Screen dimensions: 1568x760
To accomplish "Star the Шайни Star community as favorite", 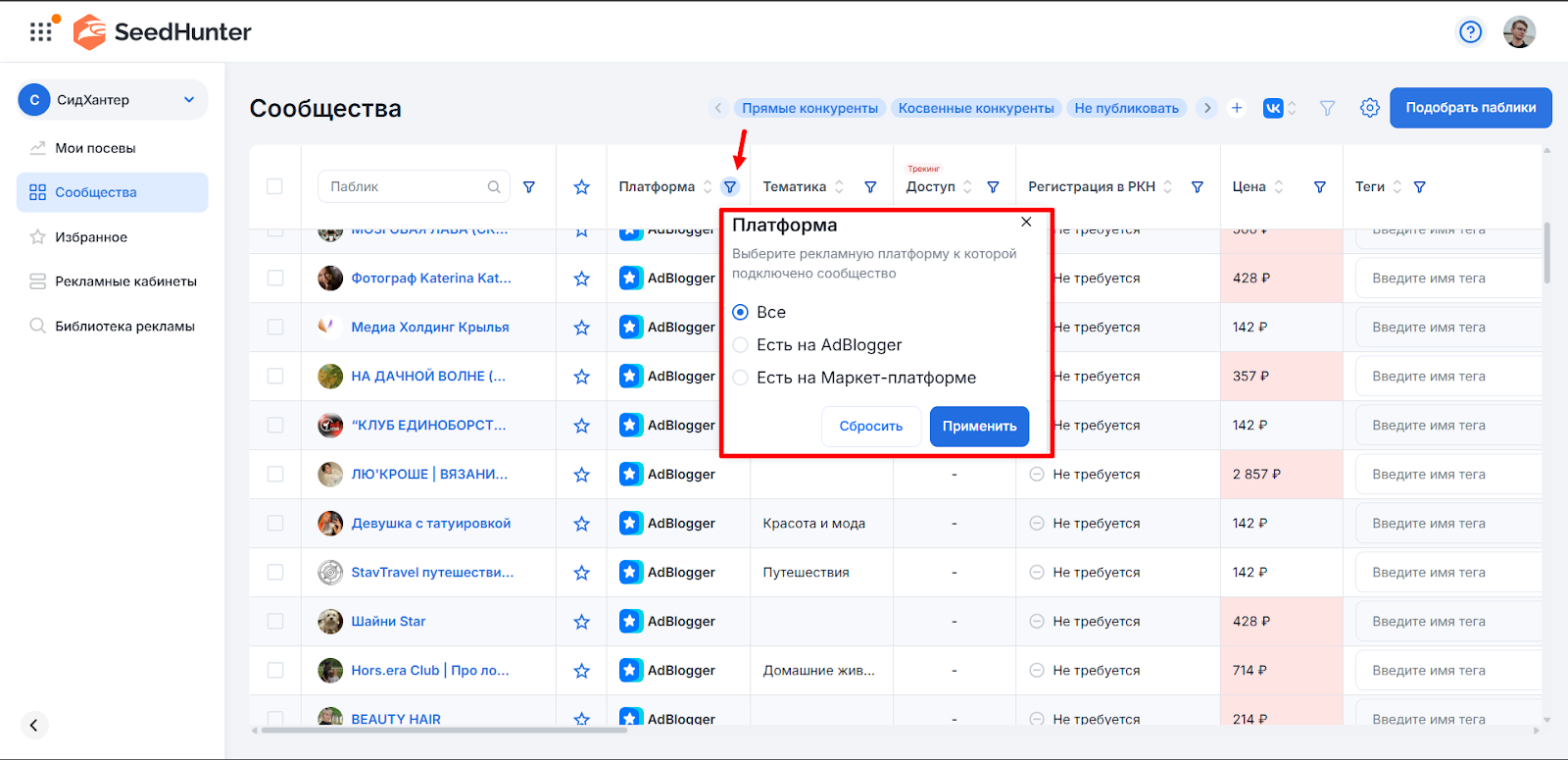I will [581, 622].
